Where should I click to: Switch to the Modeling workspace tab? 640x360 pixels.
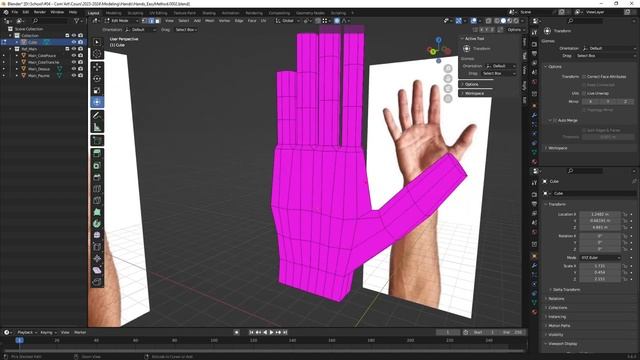point(113,13)
